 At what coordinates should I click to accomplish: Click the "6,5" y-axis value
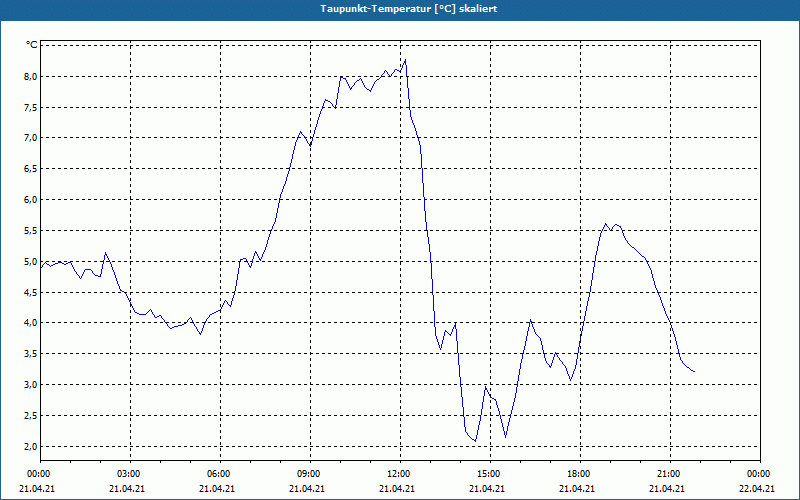(x=31, y=169)
